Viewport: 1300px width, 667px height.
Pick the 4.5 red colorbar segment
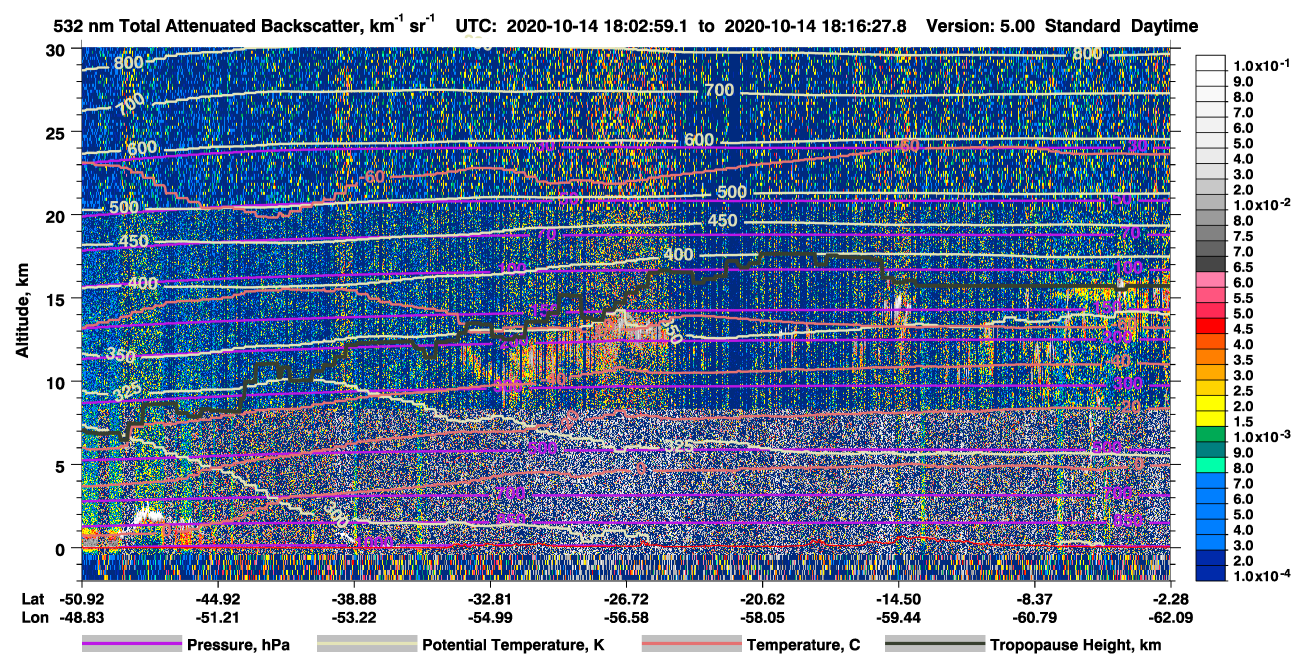pos(1209,328)
